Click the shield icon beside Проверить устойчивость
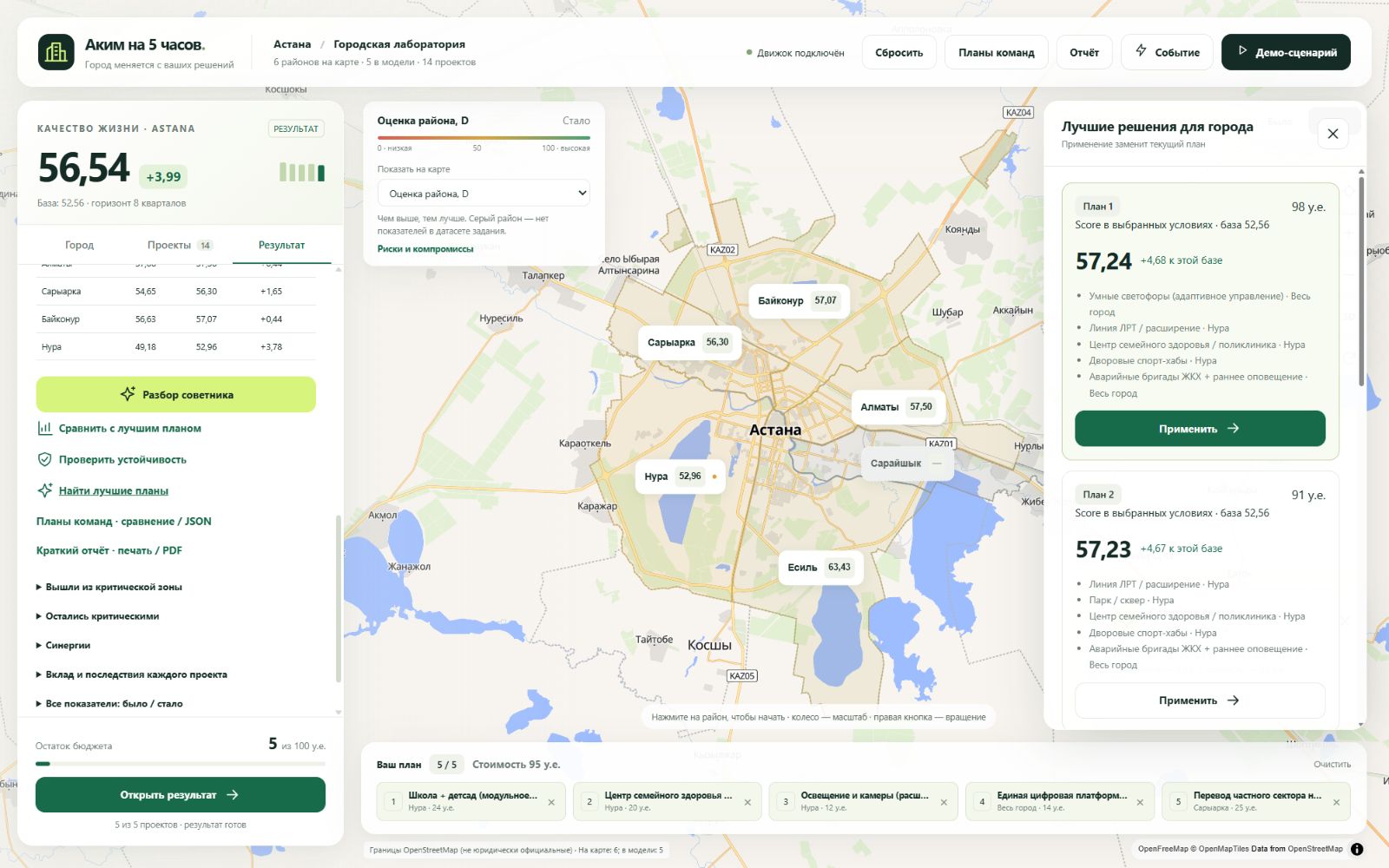Viewport: 1389px width, 868px height. tap(44, 459)
